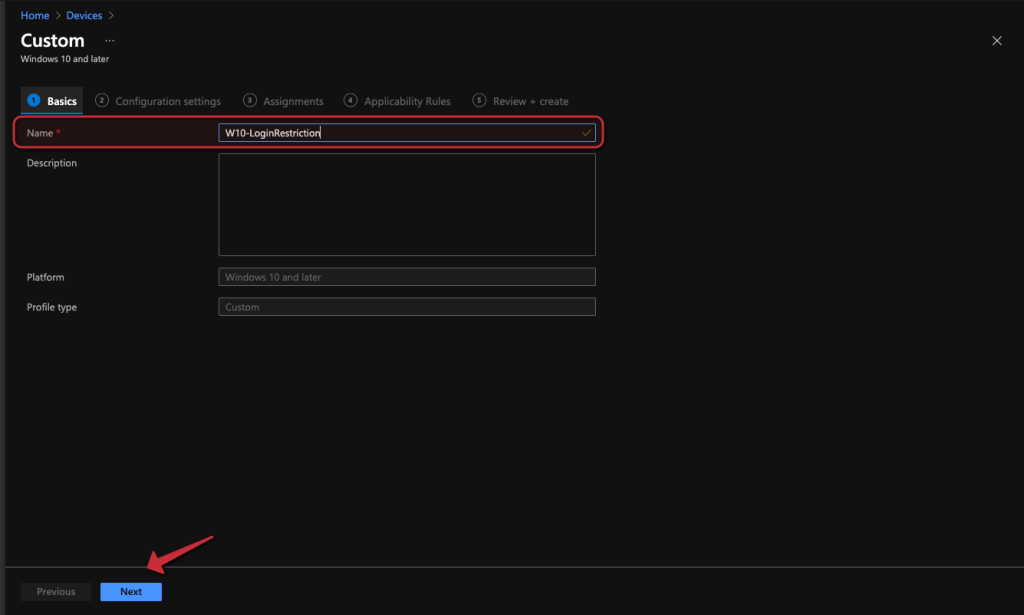Click the Profile type field showing Custom

coord(407,307)
